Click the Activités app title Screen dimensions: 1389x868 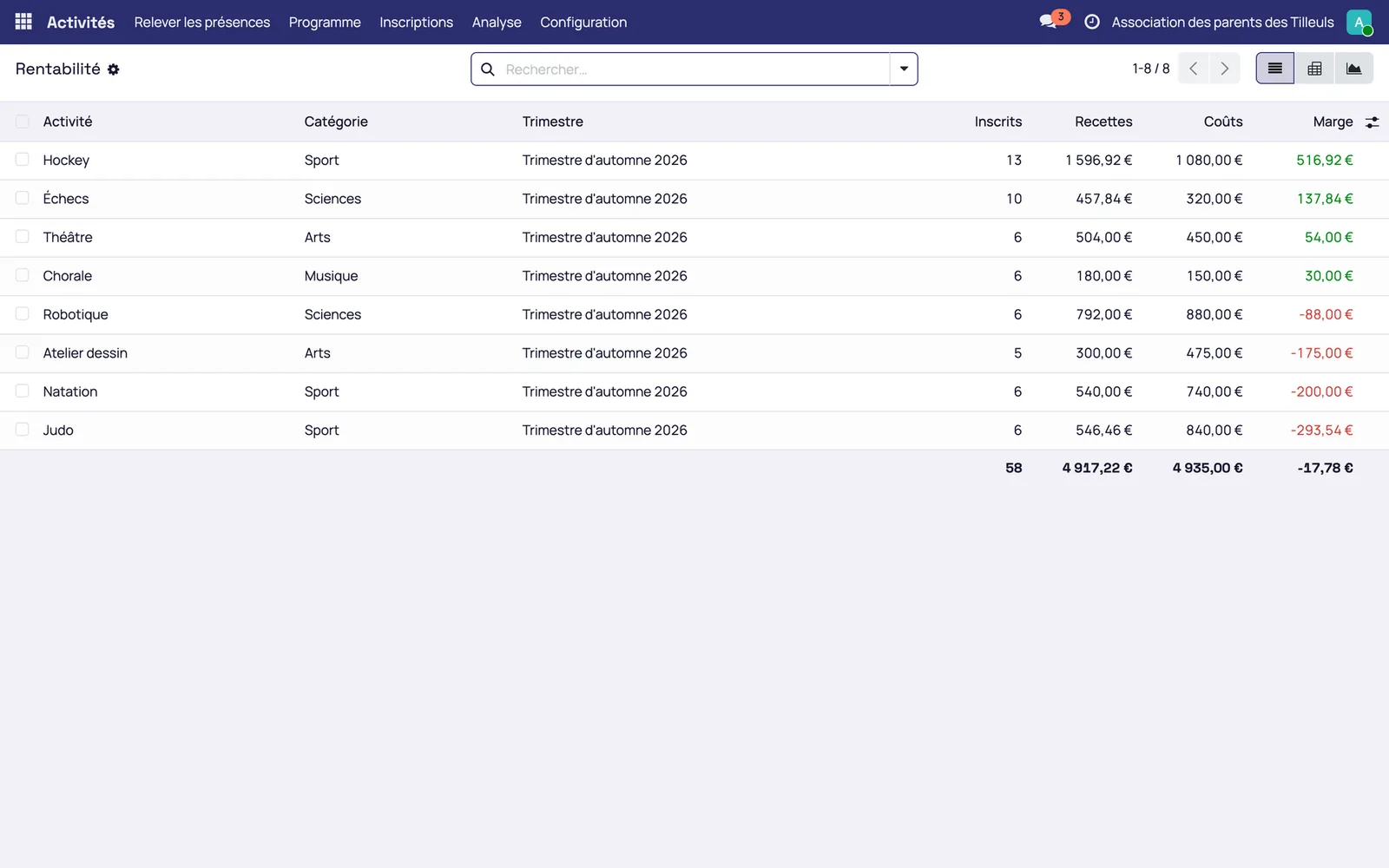(81, 22)
